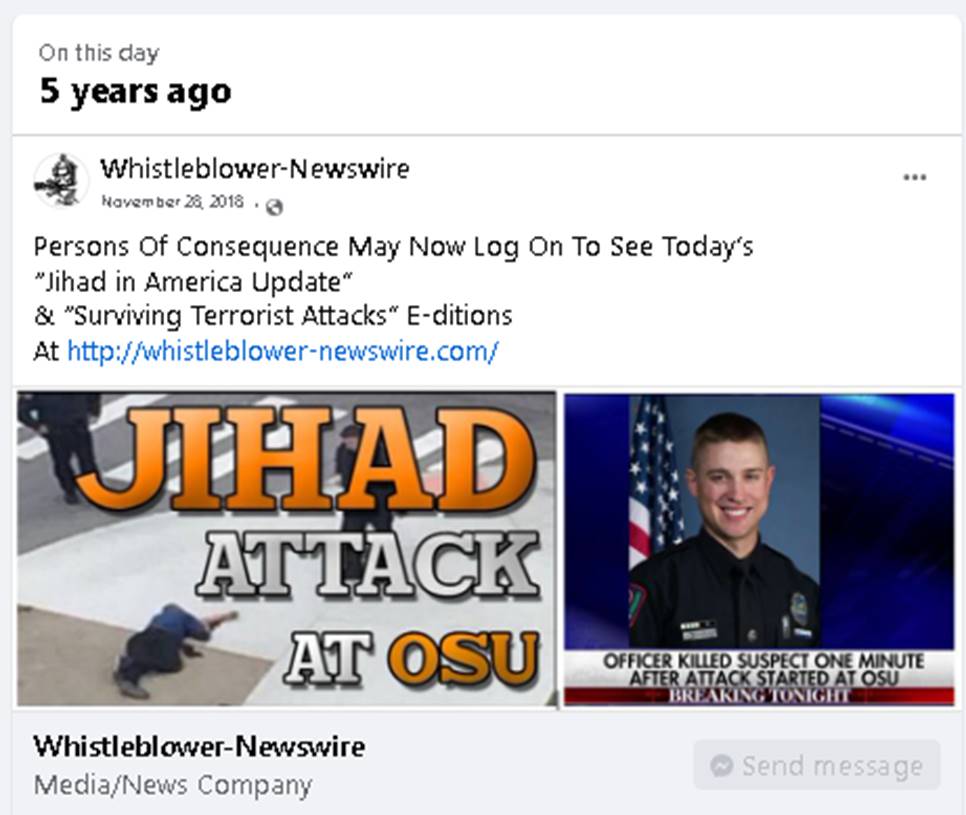Open the whistleblower-newswire.com link
This screenshot has height=815, width=966.
tap(282, 351)
